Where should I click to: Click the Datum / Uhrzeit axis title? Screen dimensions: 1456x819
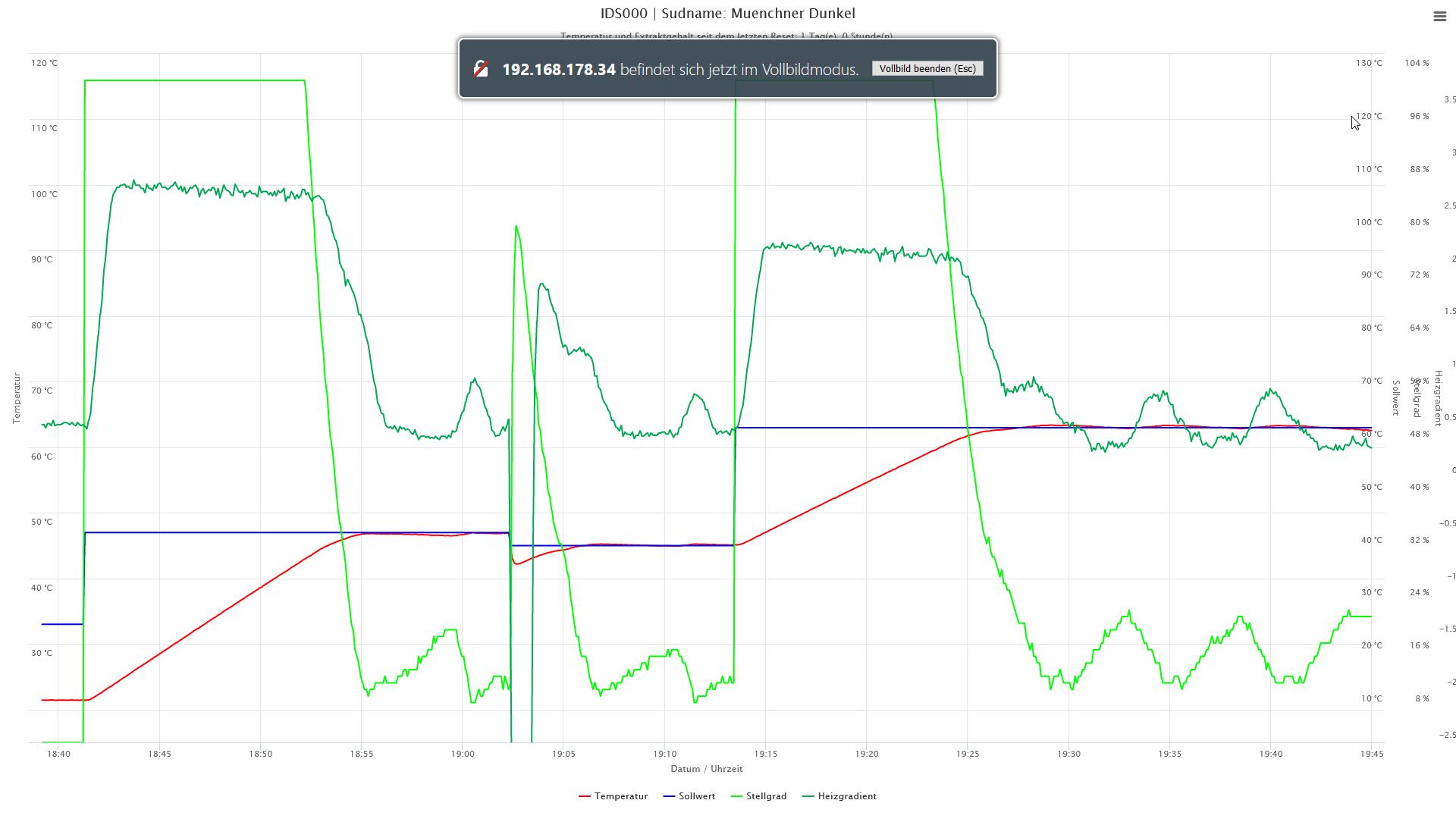(706, 769)
